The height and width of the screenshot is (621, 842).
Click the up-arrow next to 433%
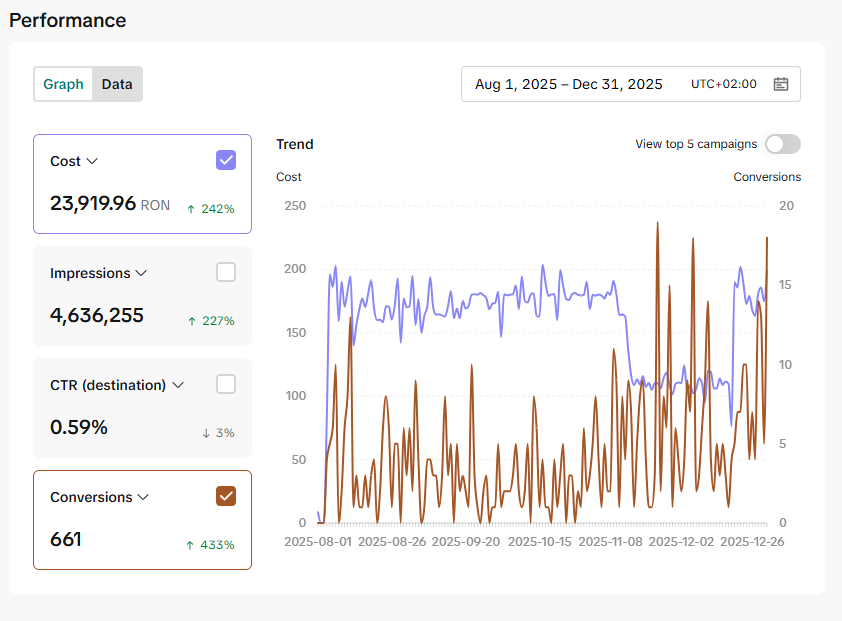point(190,545)
